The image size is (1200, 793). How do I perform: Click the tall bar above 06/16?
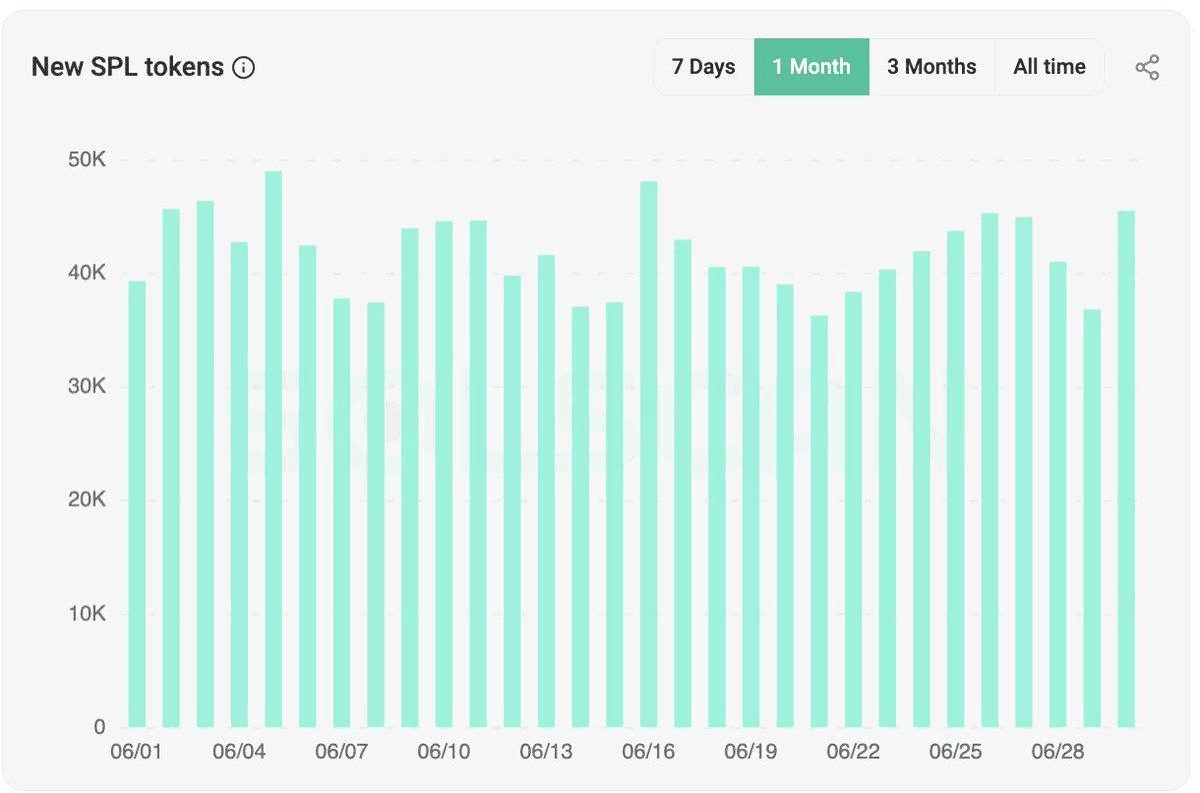(649, 454)
